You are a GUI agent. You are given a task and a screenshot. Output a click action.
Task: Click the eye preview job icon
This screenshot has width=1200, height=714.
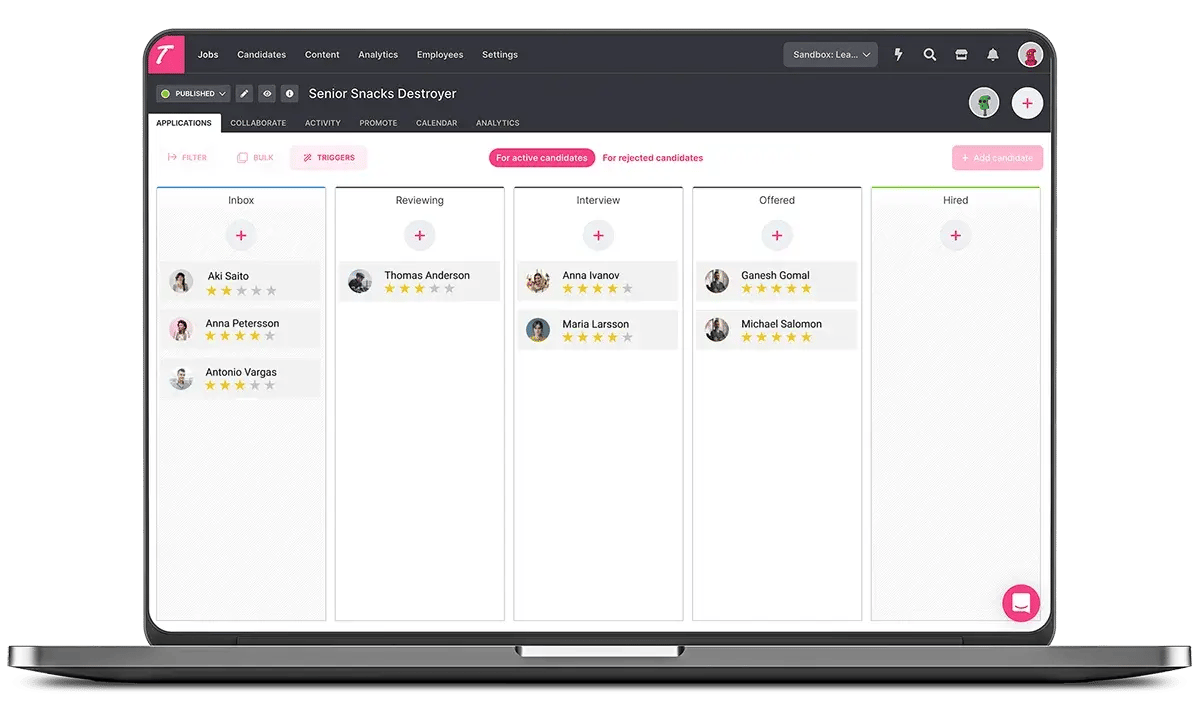267,94
